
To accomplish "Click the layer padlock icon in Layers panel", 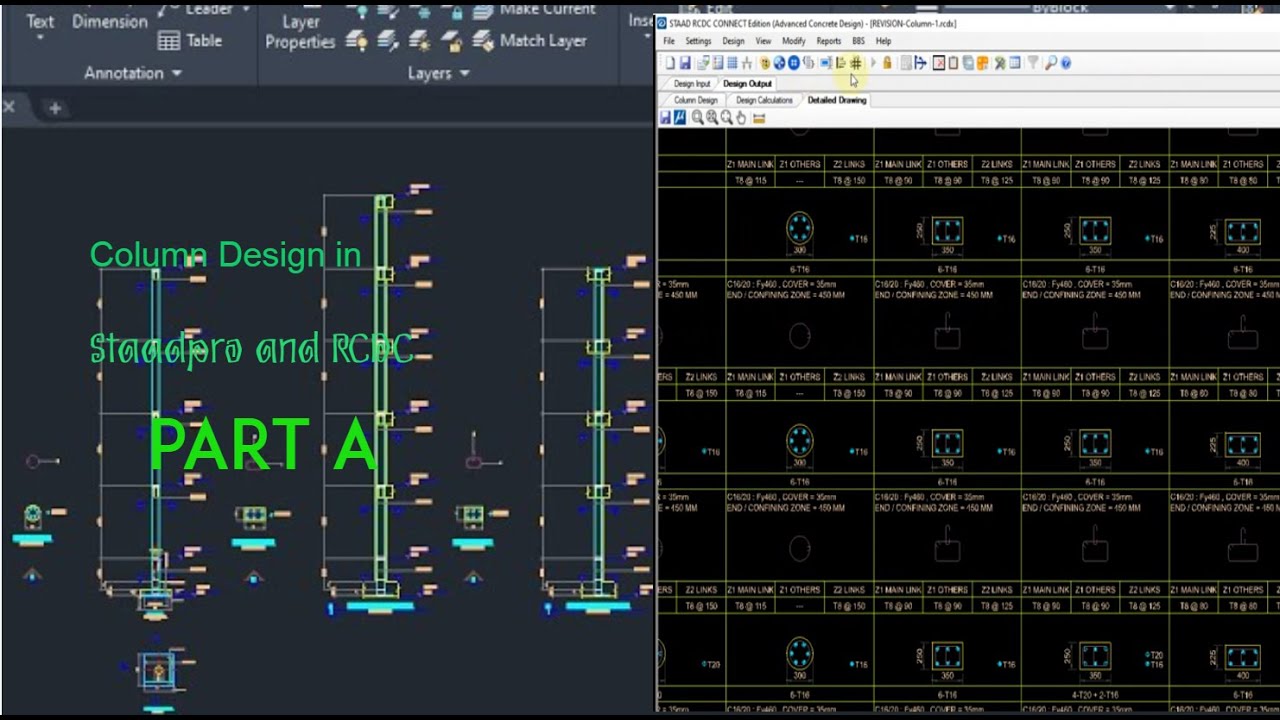I will click(451, 41).
